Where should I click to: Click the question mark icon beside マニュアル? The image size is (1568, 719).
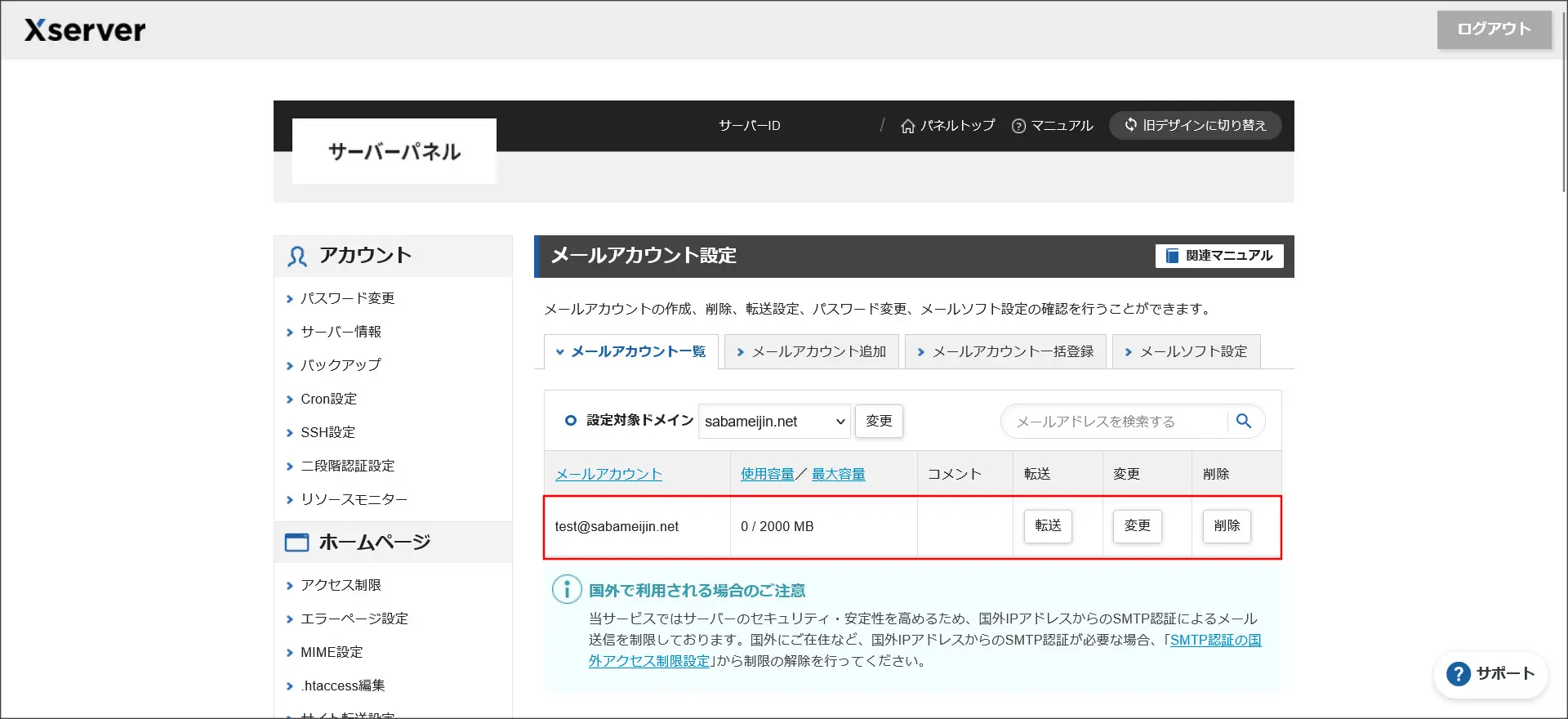[1018, 126]
